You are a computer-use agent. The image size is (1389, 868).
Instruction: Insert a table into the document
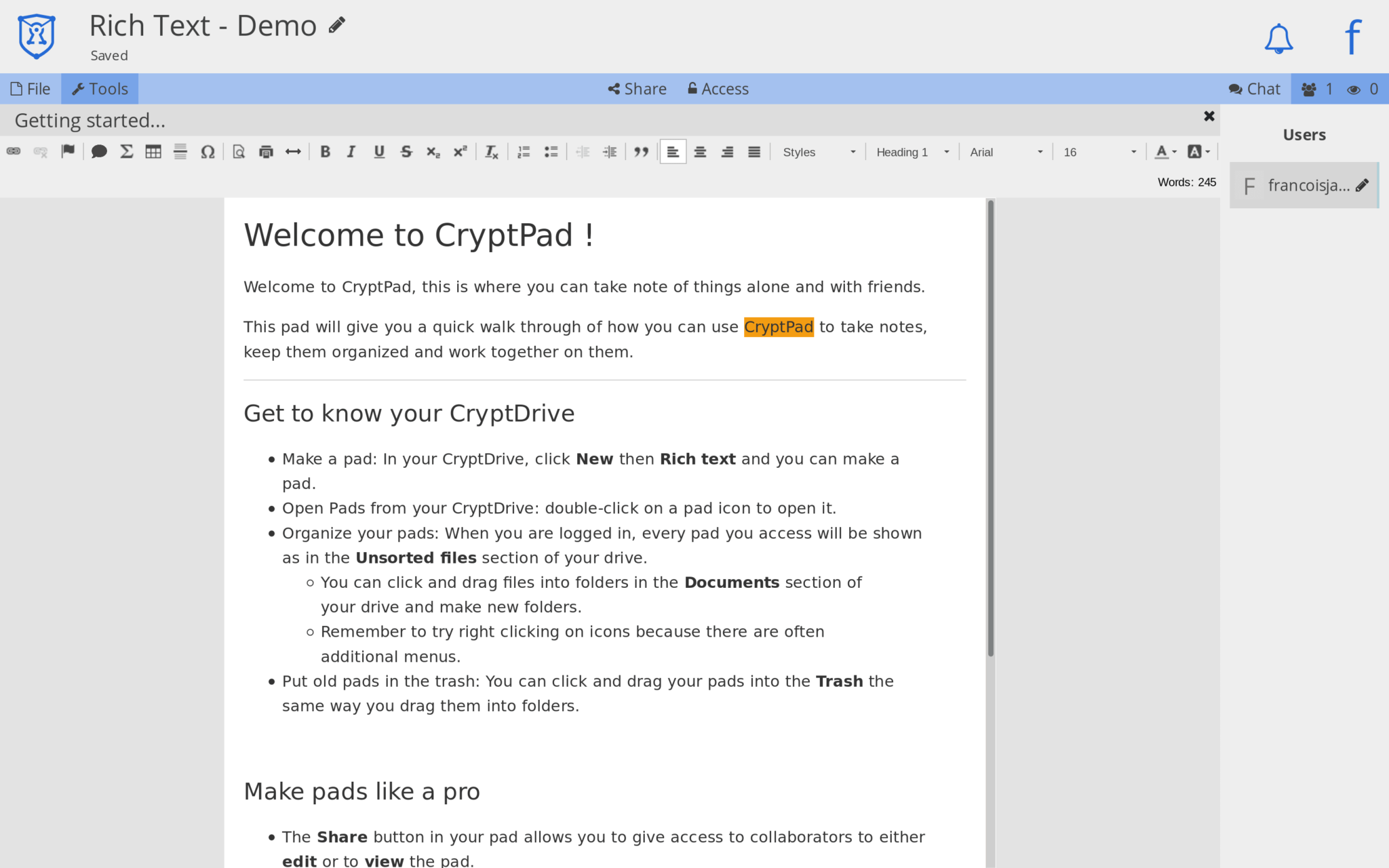(x=153, y=151)
